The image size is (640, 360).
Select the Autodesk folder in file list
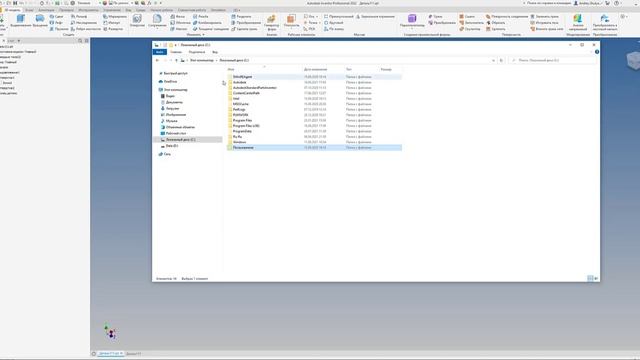240,82
